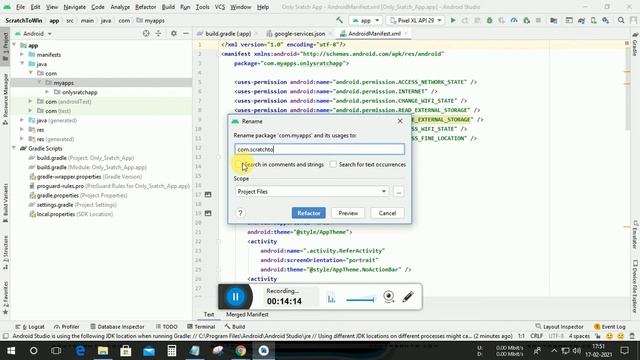Click the myapps breadcrumb in navigation bar
The height and width of the screenshot is (360, 640).
pos(151,20)
